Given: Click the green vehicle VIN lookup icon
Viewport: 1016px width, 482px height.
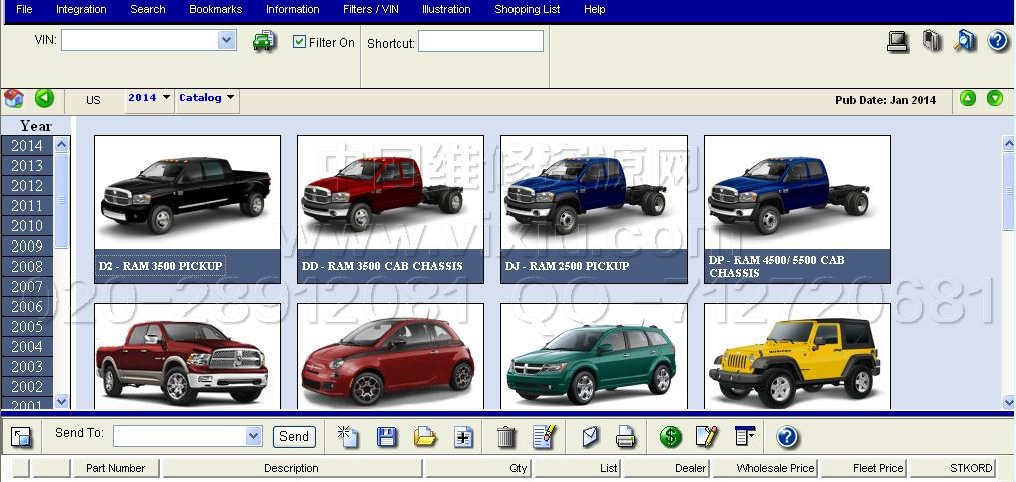Looking at the screenshot, I should coord(263,41).
